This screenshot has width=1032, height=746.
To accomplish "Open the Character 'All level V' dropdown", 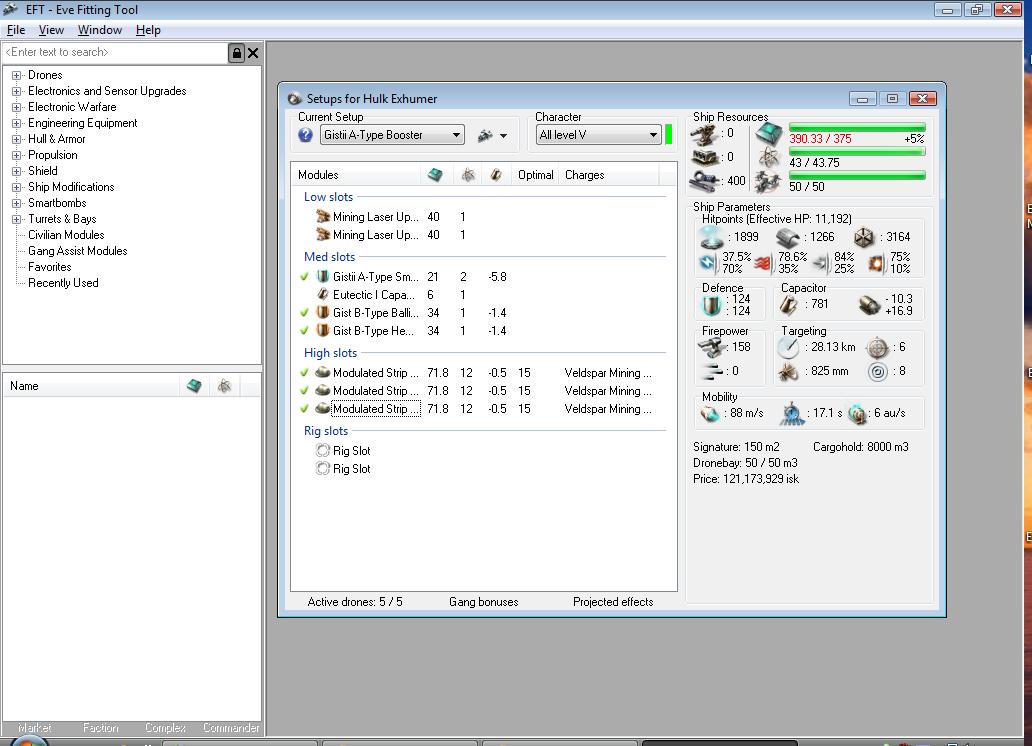I will pyautogui.click(x=653, y=135).
